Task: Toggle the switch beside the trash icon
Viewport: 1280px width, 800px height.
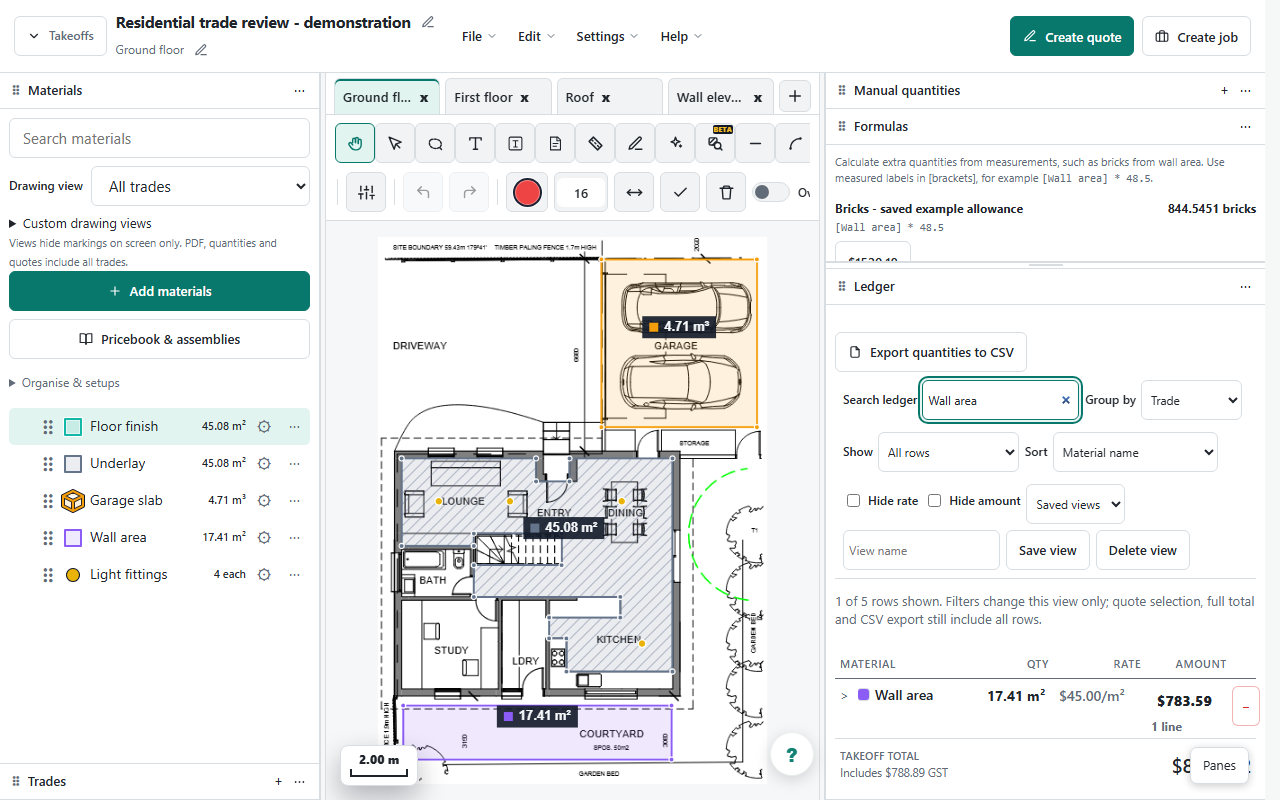Action: click(770, 192)
